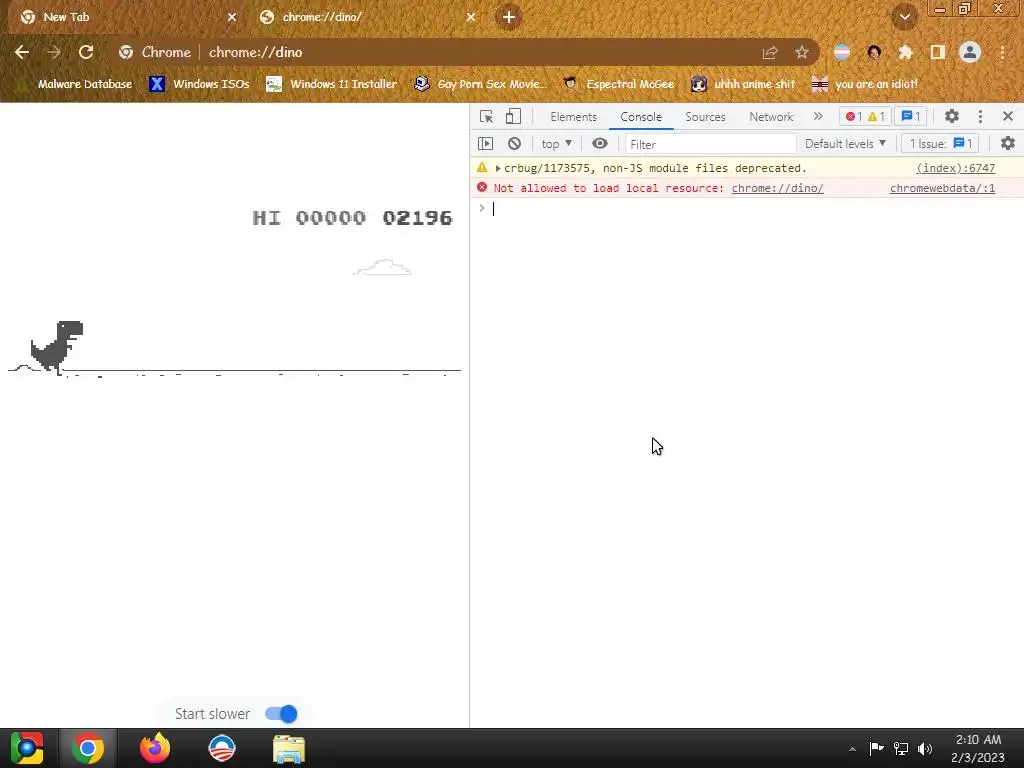The height and width of the screenshot is (768, 1024).
Task: Close the New Tab tab
Action: tap(232, 17)
